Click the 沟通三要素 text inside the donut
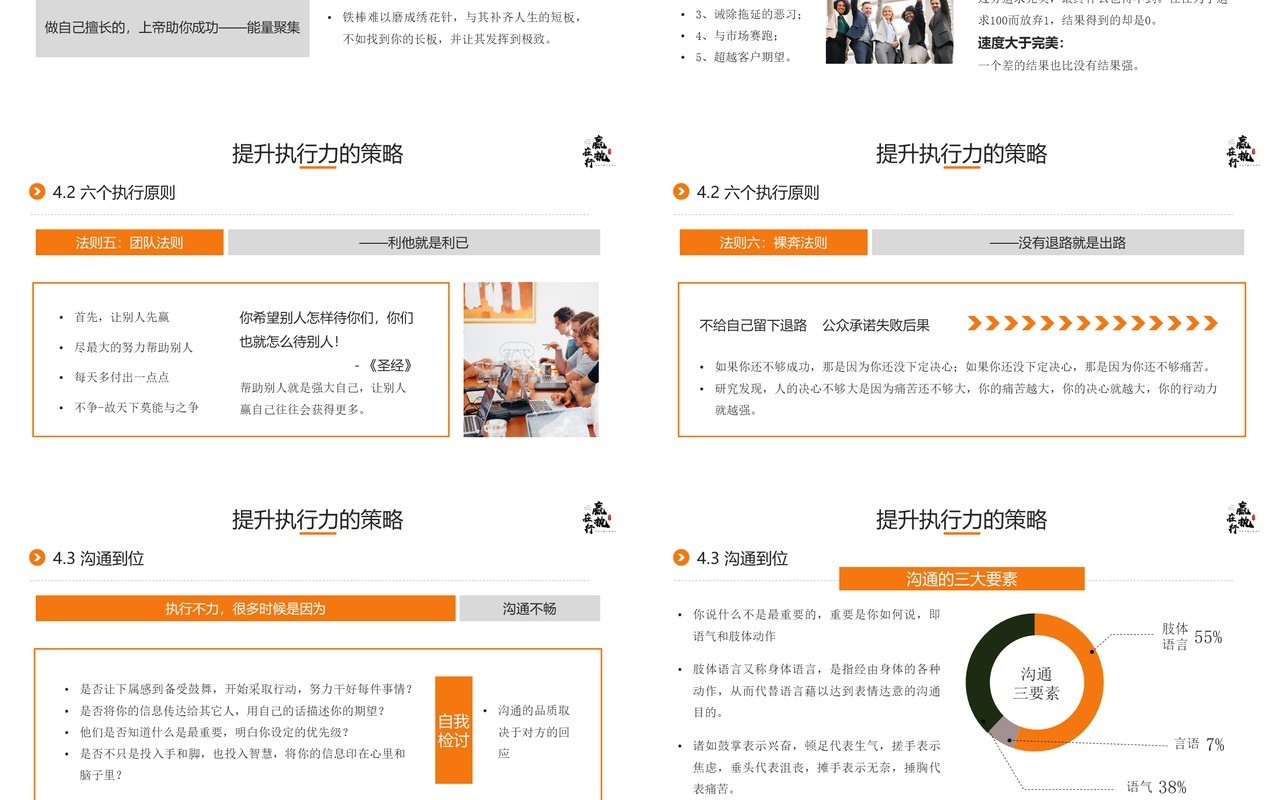1280x800 pixels. tap(1036, 683)
